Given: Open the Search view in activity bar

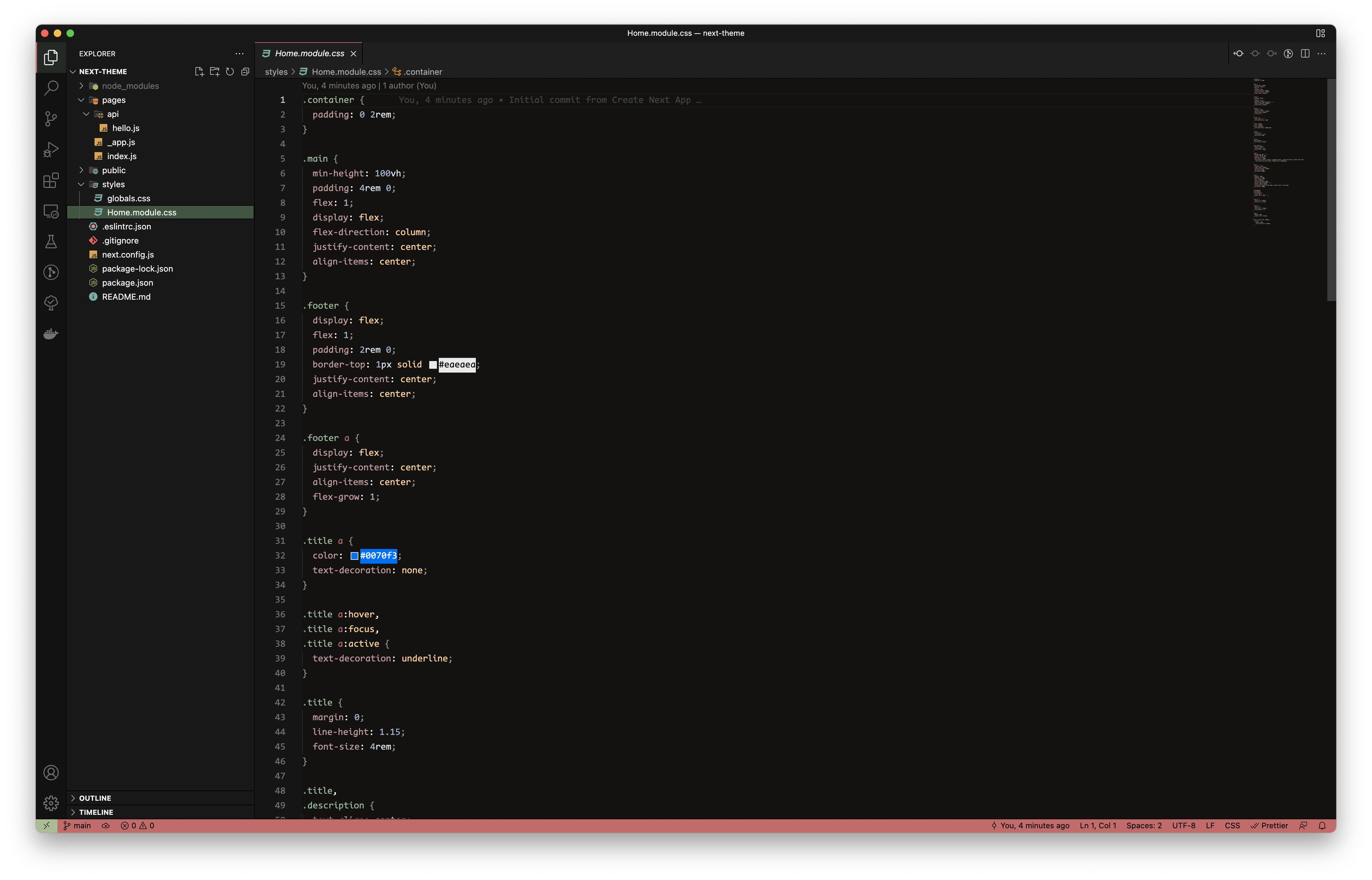Looking at the screenshot, I should 51,88.
